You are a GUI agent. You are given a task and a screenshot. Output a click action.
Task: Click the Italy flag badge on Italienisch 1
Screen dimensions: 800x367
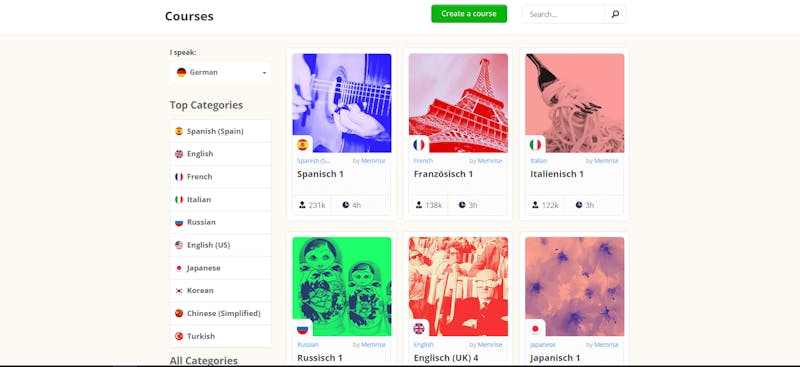click(x=535, y=145)
